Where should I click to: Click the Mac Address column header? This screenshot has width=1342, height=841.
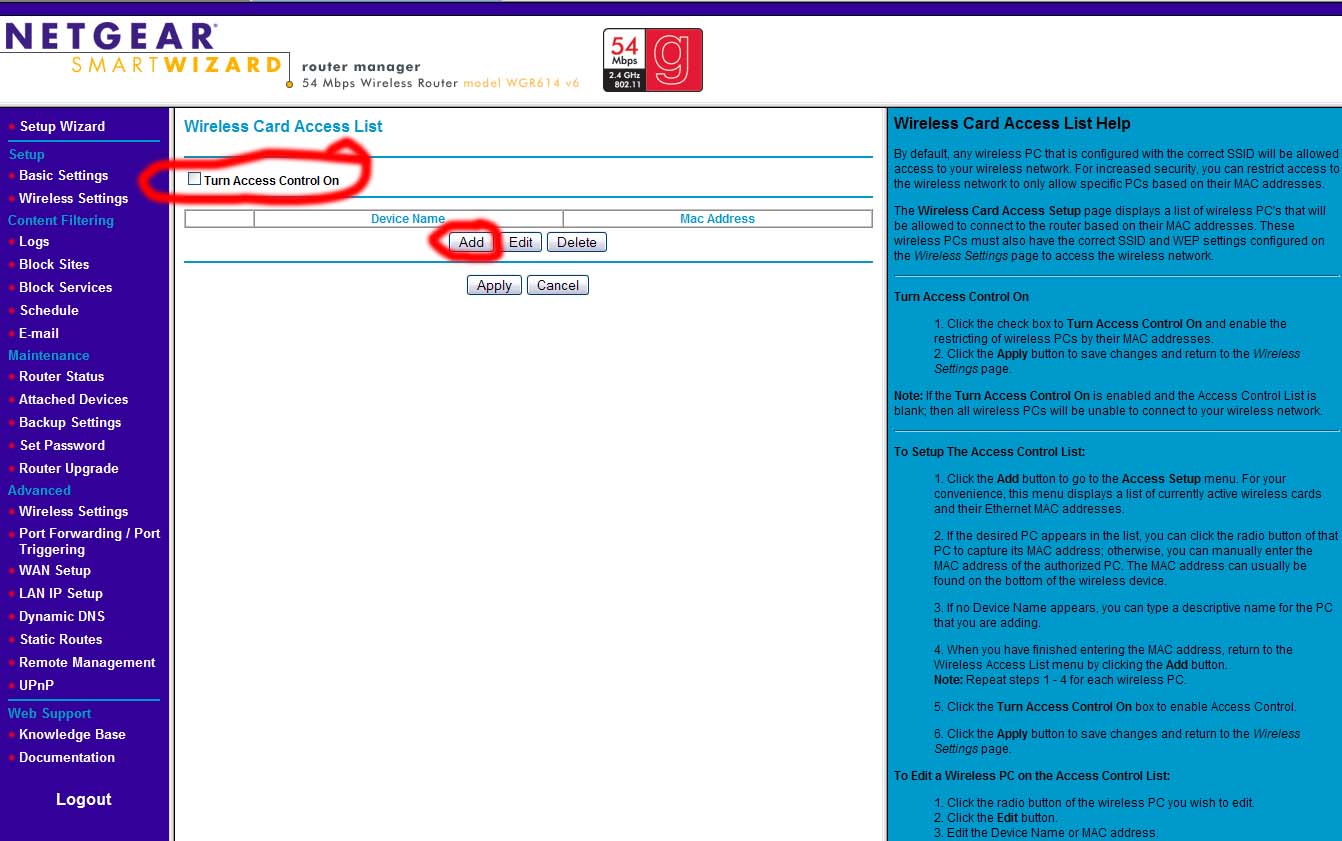click(717, 219)
